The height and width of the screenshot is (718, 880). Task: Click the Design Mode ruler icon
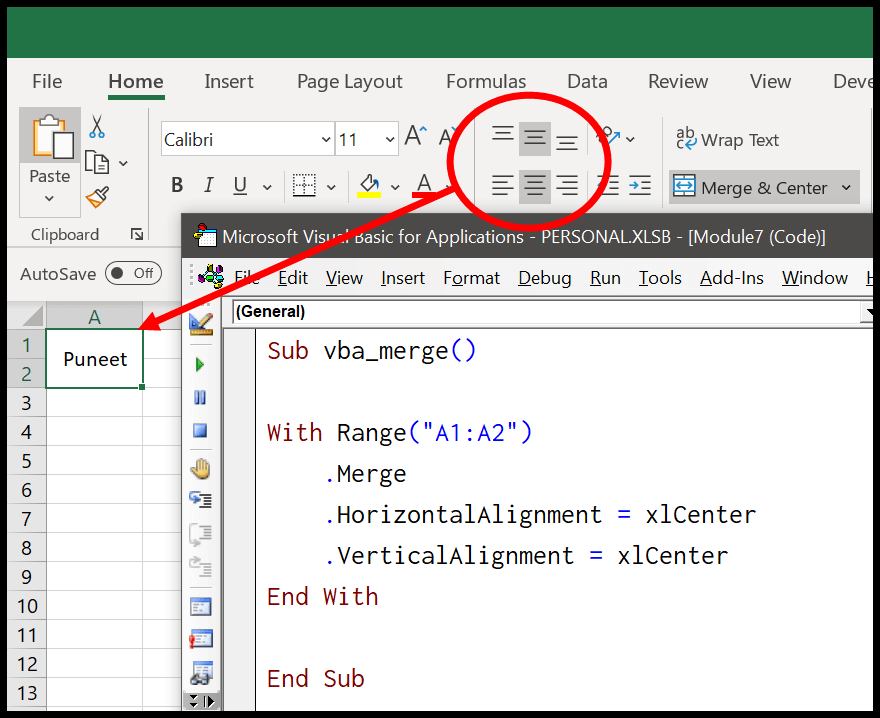point(201,324)
